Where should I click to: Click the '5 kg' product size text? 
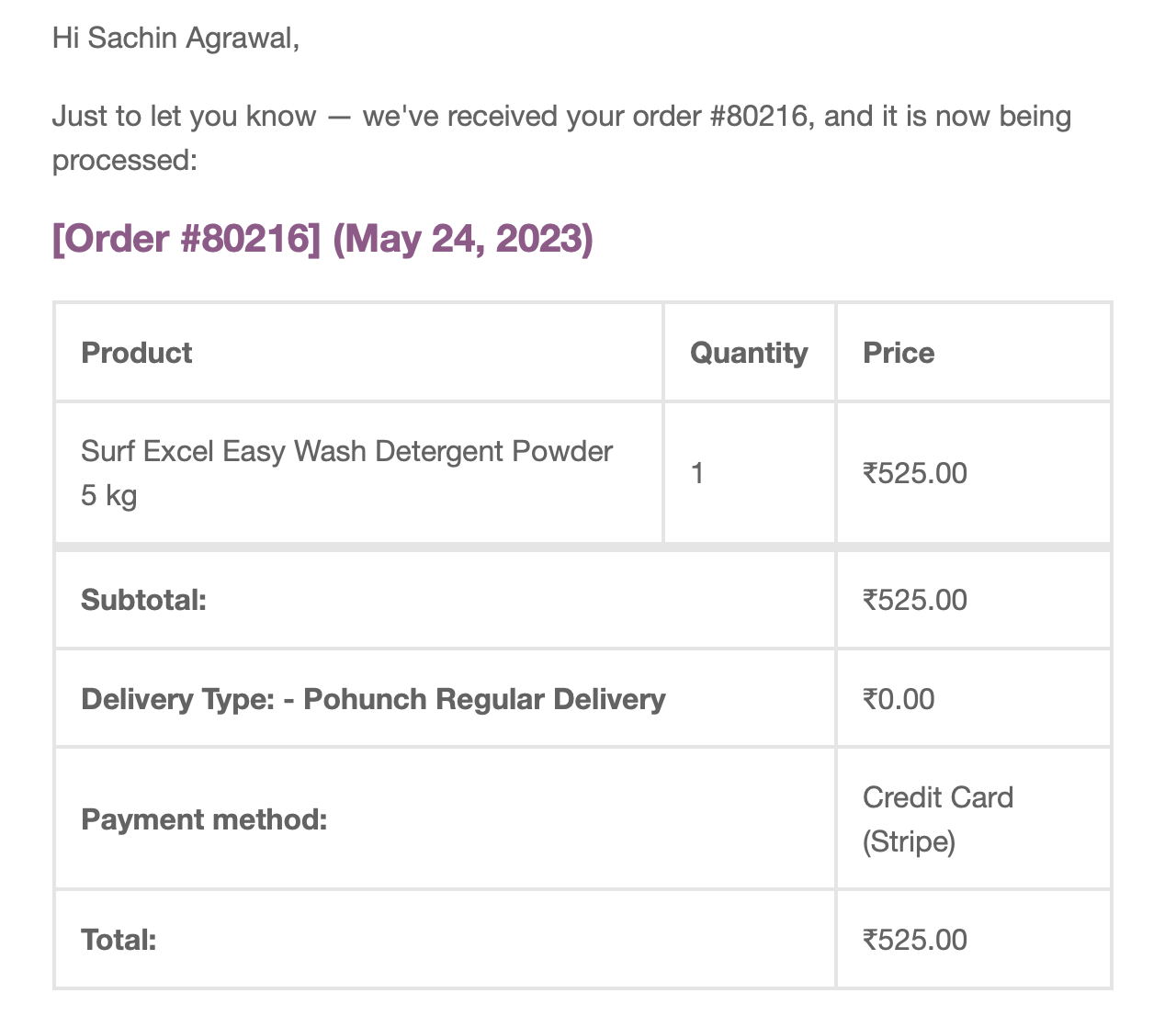[x=109, y=496]
